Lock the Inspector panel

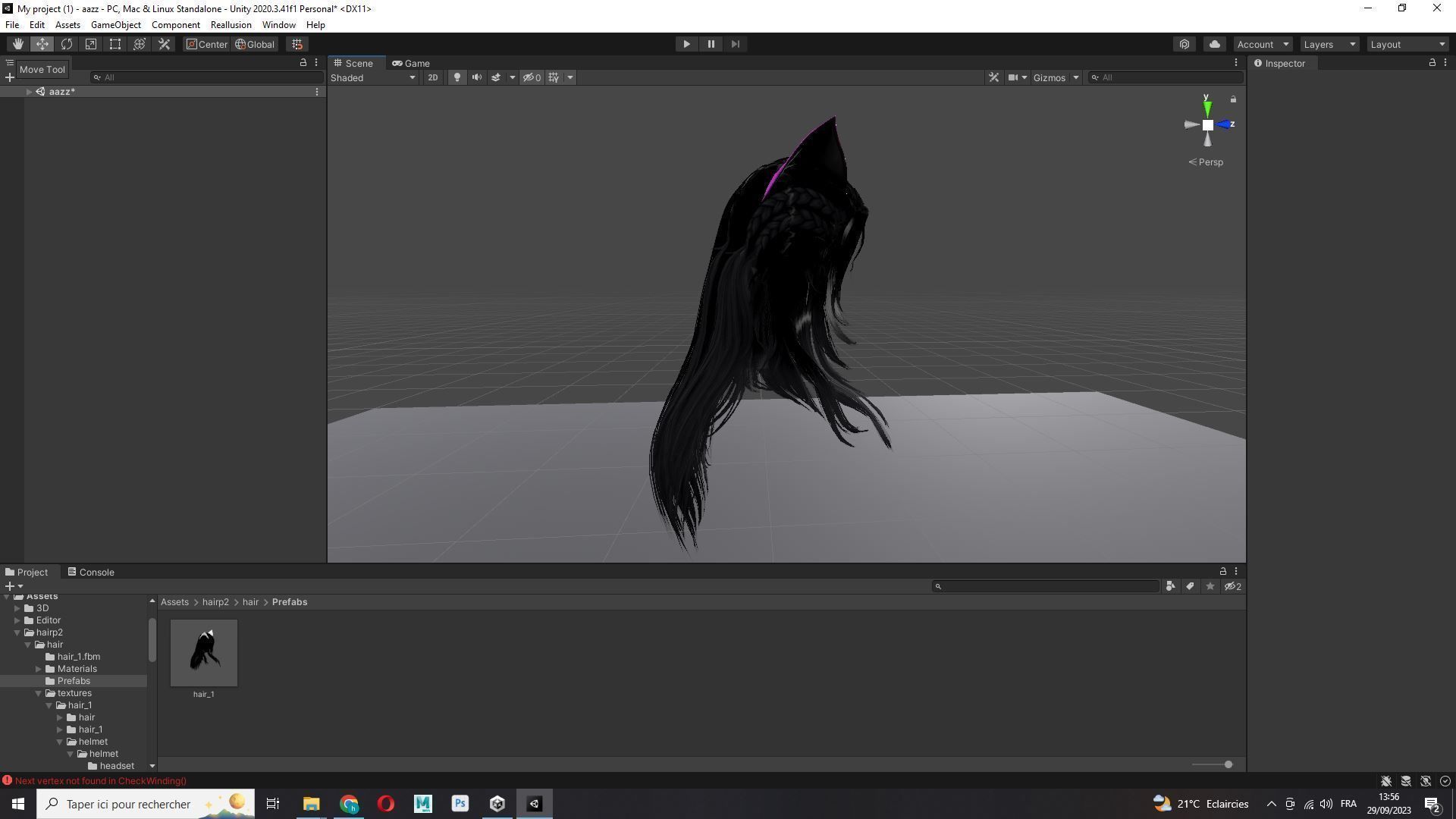(x=1432, y=63)
